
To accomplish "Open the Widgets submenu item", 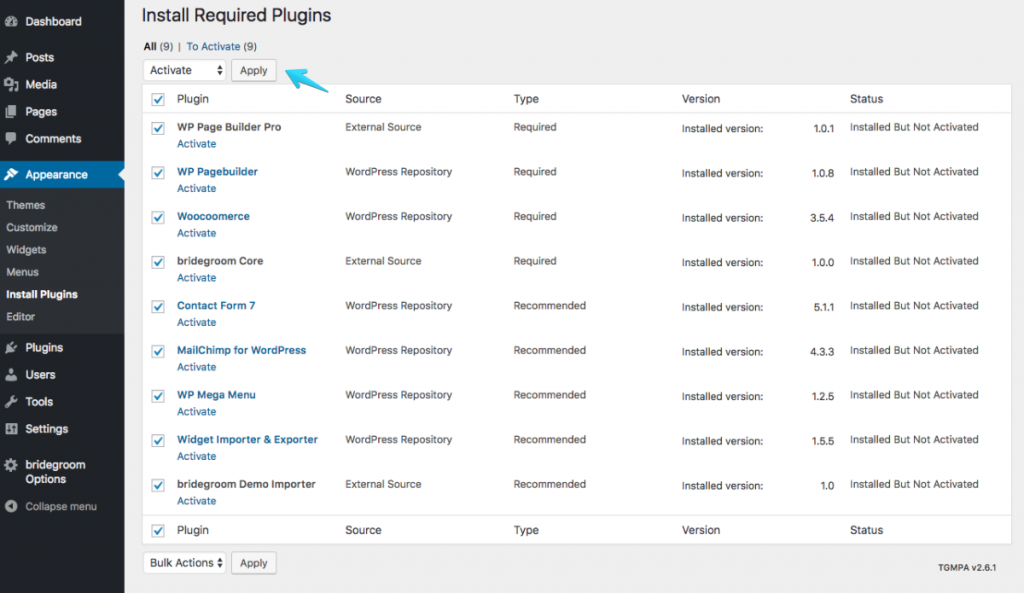I will [x=26, y=249].
